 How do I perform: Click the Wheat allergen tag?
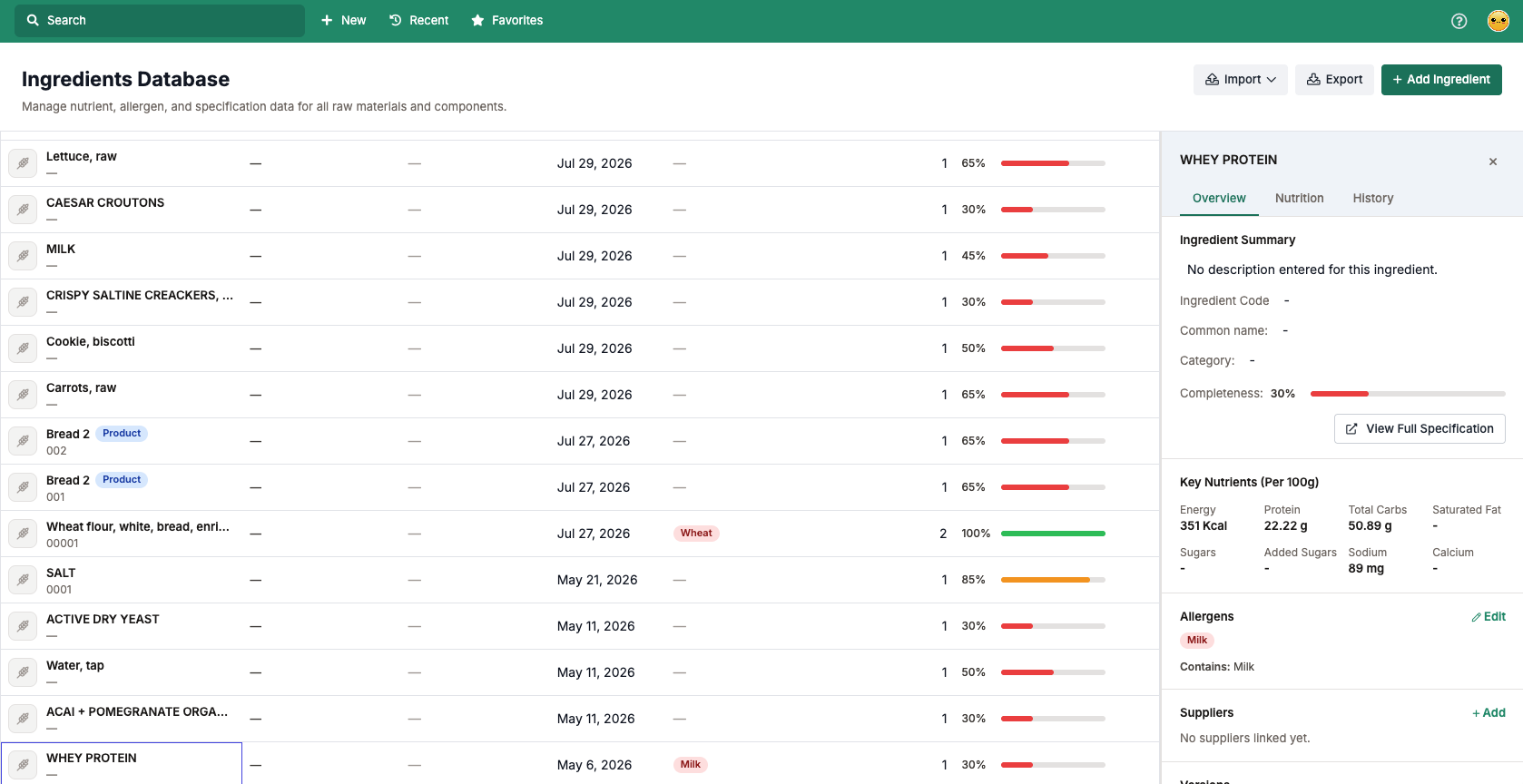click(696, 534)
